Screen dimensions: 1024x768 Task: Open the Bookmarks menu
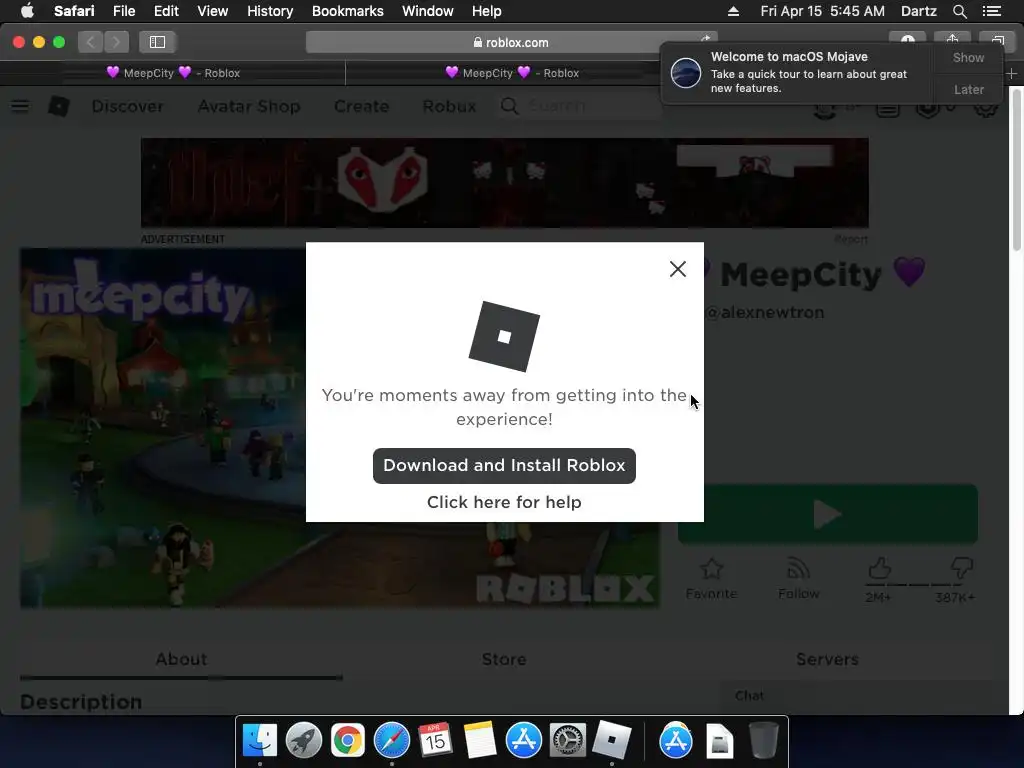click(x=347, y=11)
